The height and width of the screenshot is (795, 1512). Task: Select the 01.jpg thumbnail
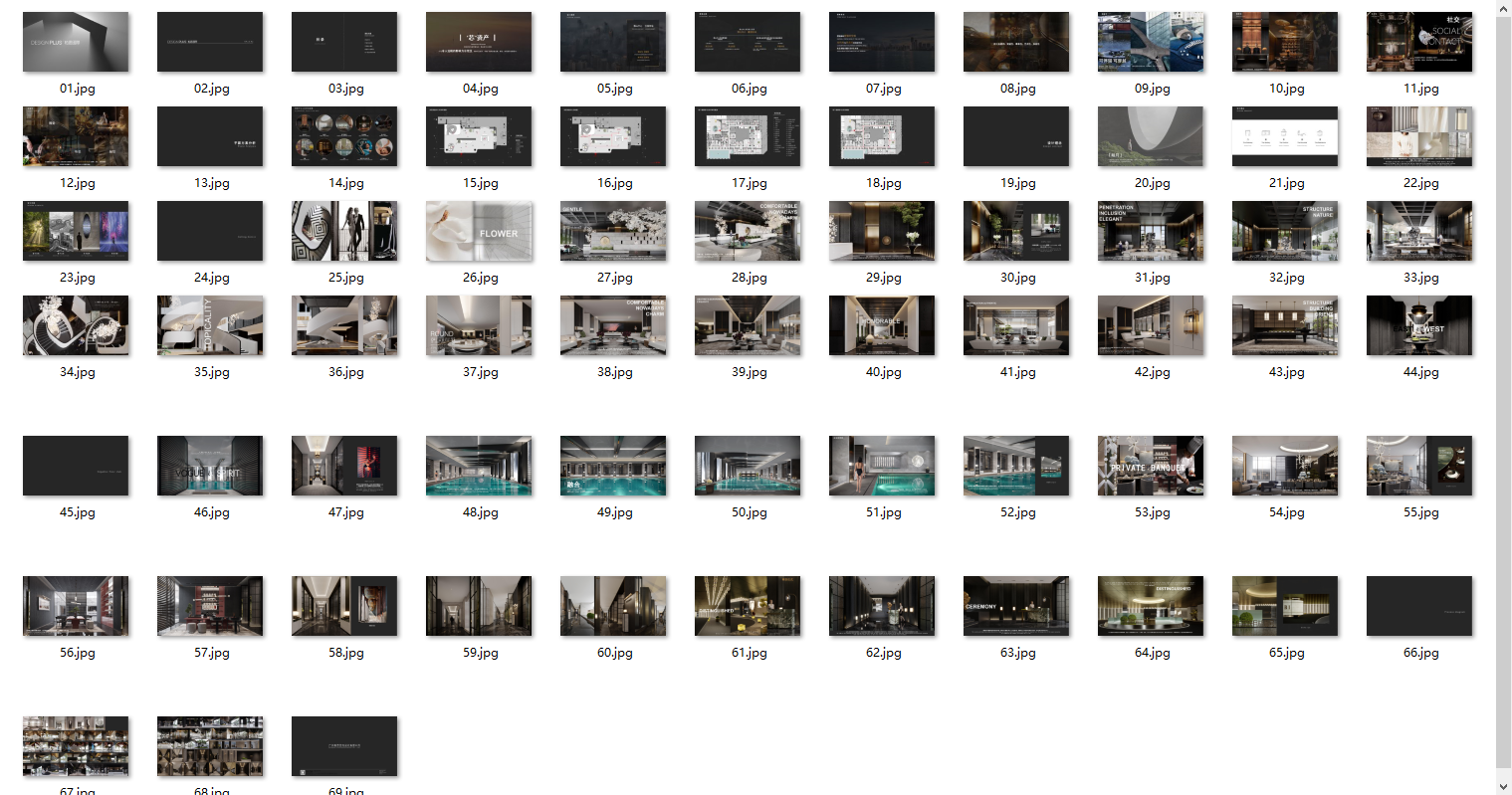[76, 42]
